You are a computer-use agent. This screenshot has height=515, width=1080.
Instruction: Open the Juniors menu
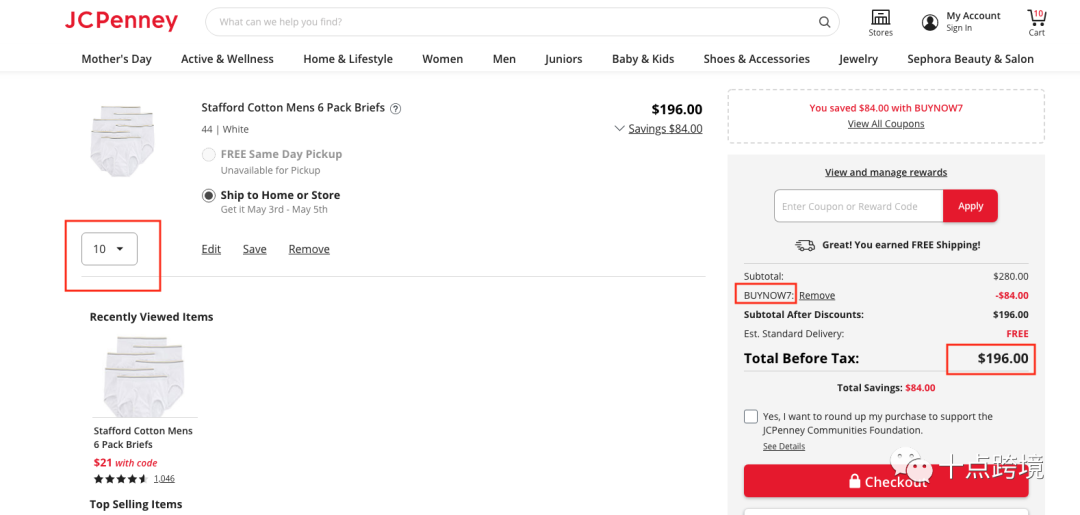563,59
